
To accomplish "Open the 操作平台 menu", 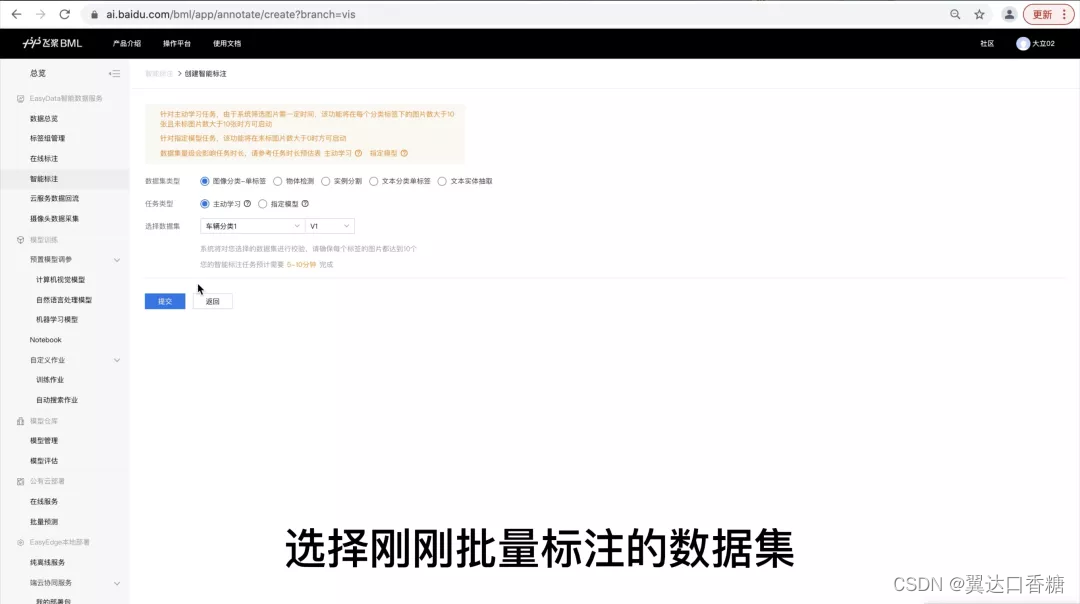I will pos(177,43).
